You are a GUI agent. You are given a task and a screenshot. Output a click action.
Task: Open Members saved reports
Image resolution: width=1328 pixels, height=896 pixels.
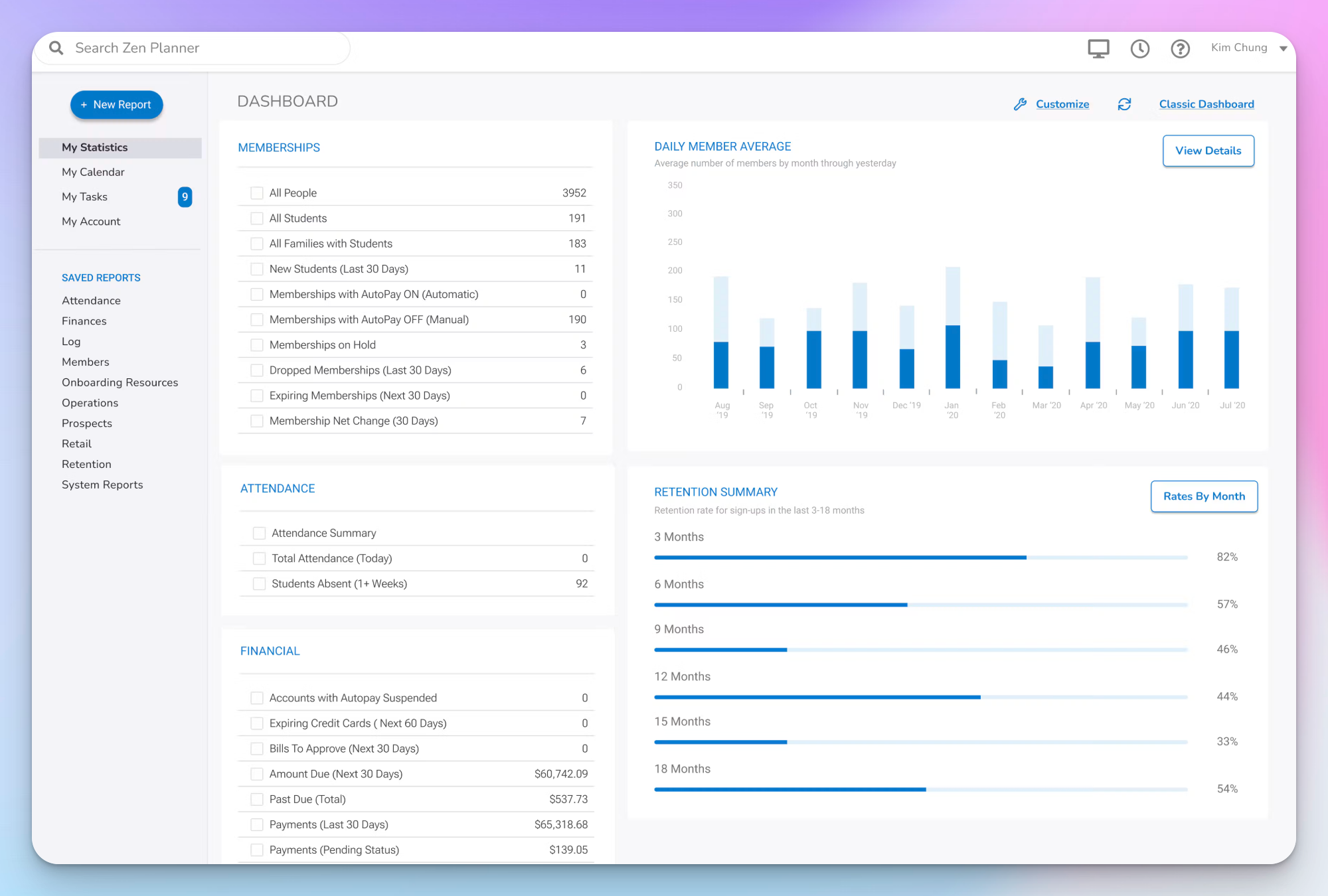(x=85, y=362)
